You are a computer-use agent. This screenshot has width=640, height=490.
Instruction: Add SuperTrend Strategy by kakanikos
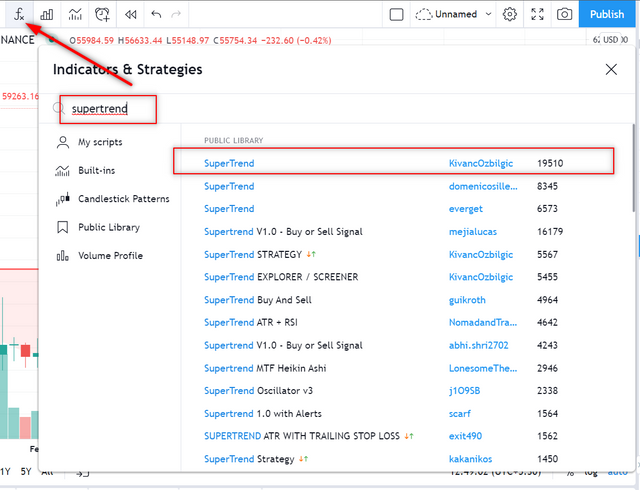393,459
